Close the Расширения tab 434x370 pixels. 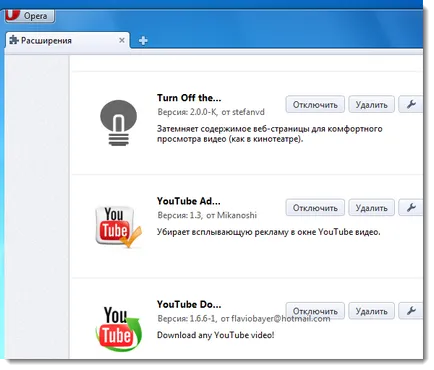(122, 40)
